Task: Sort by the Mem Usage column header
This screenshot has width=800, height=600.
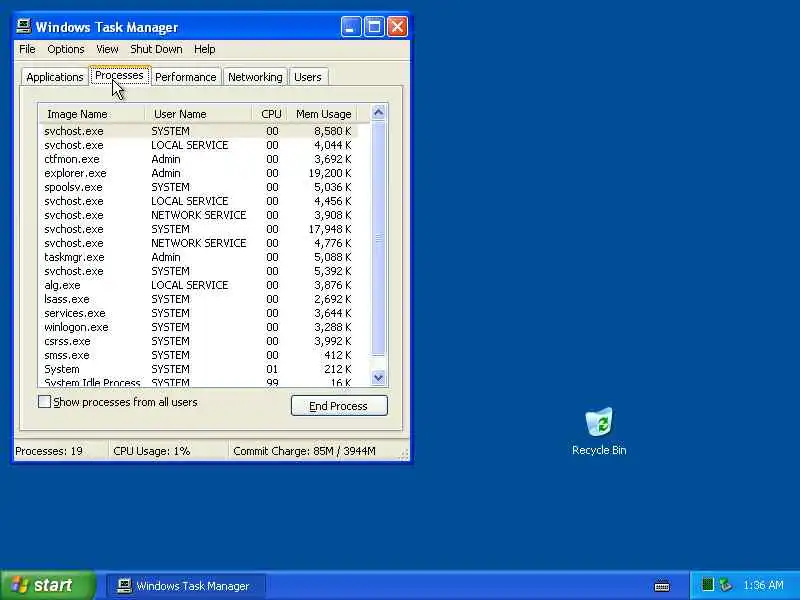Action: click(x=322, y=114)
